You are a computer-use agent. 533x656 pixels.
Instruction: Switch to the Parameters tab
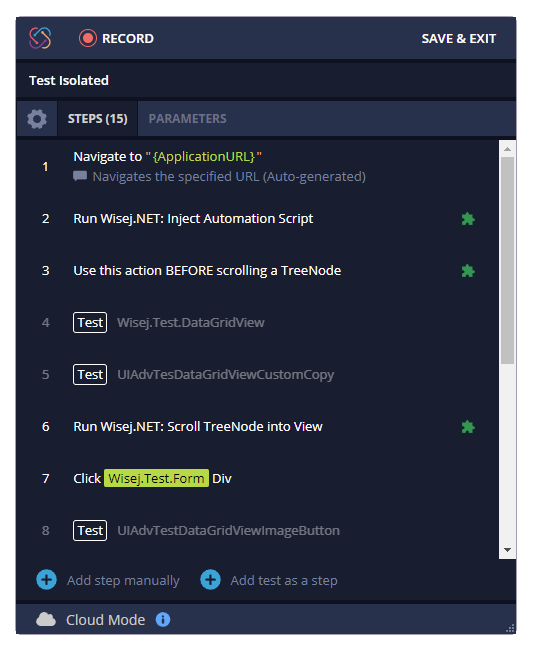tap(187, 119)
